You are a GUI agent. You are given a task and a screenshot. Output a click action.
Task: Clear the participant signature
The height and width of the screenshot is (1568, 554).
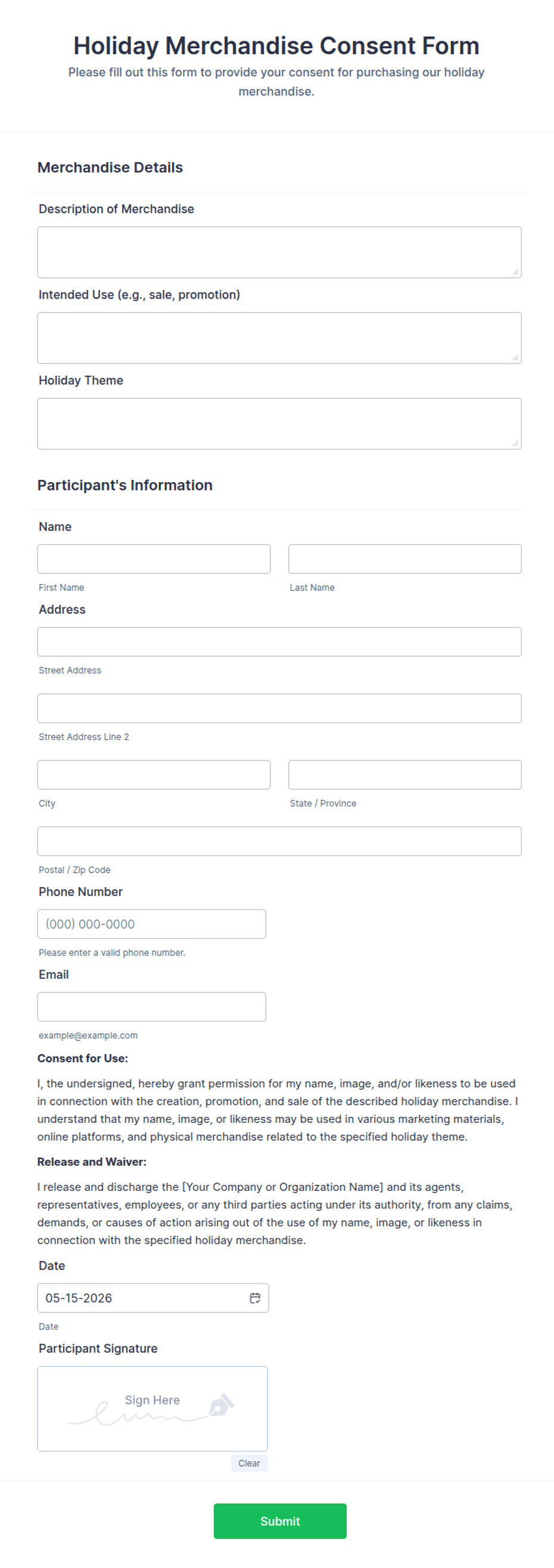[x=249, y=1463]
